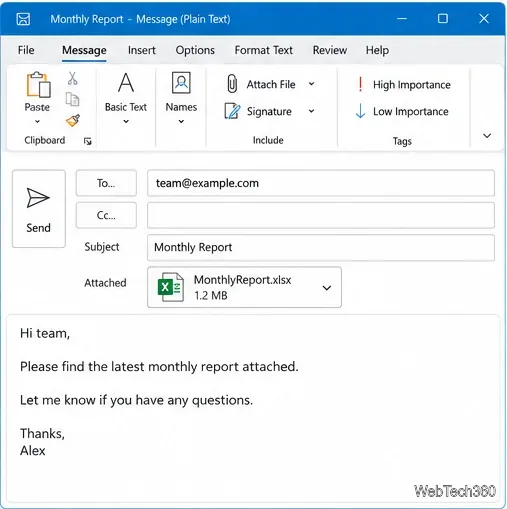This screenshot has width=507, height=509.
Task: Click the Signature pen icon
Action: (x=232, y=111)
